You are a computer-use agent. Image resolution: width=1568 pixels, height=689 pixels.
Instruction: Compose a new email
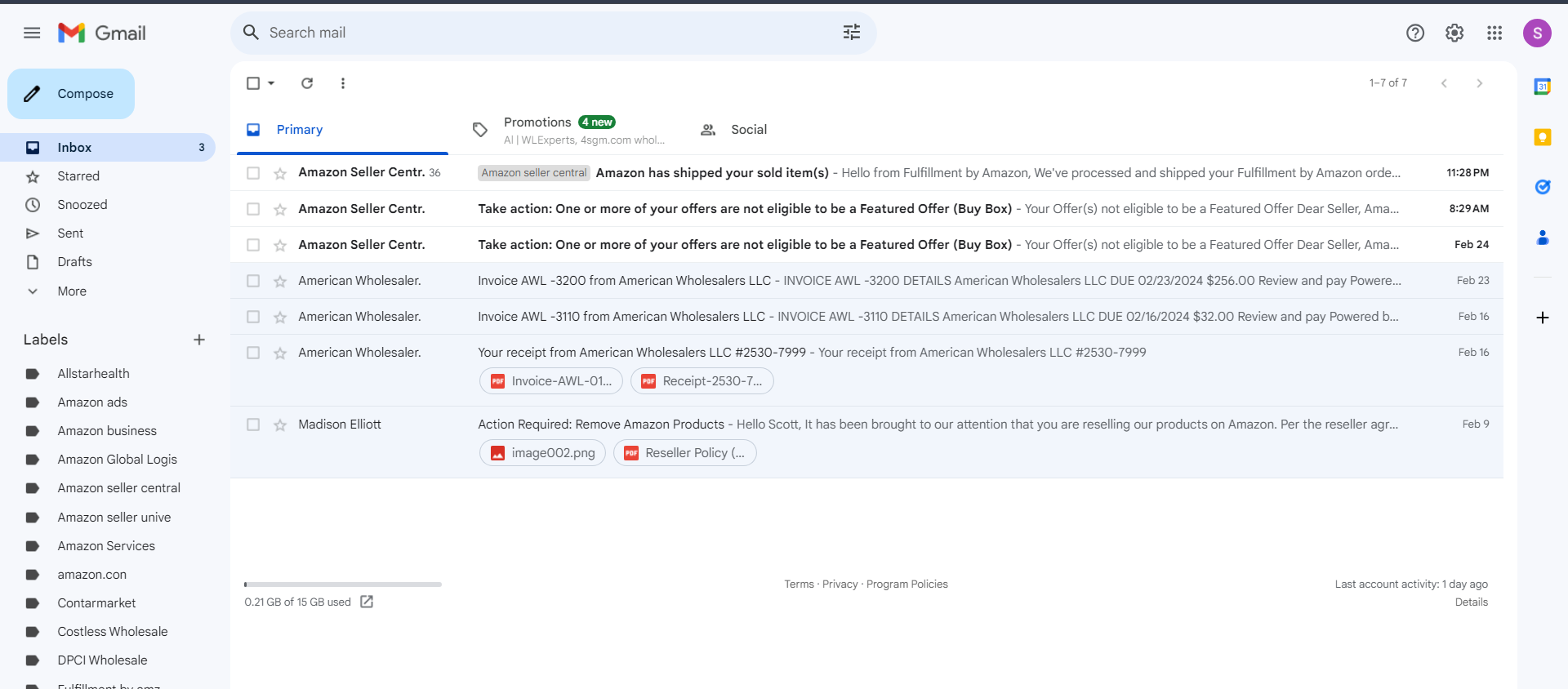point(71,94)
